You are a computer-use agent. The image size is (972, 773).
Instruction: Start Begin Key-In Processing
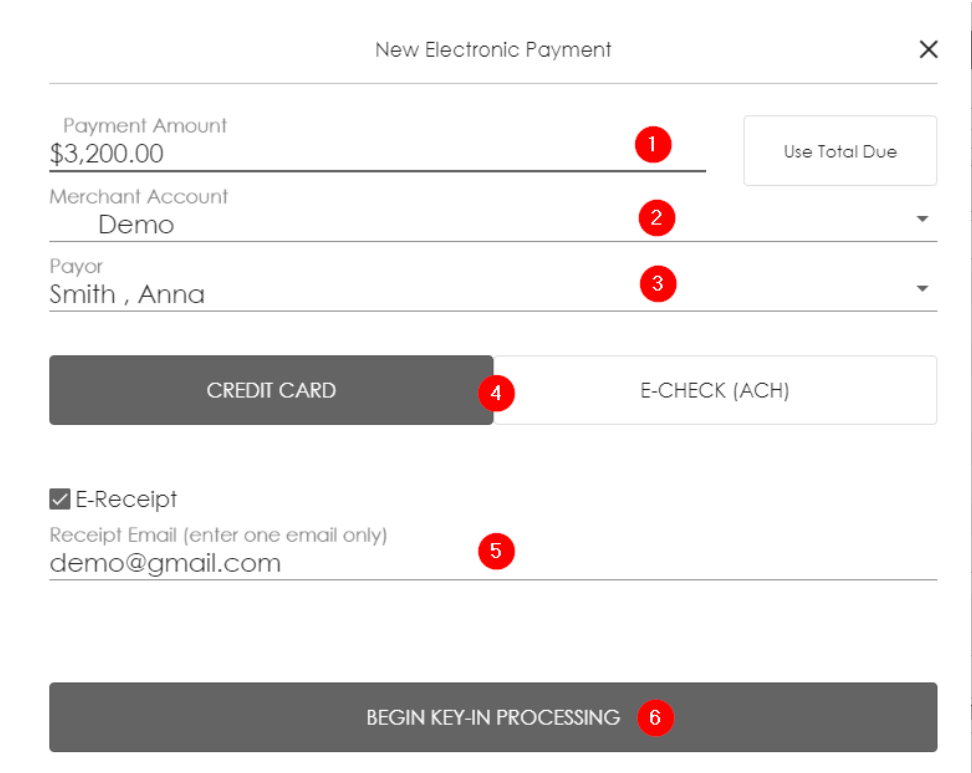[x=492, y=717]
